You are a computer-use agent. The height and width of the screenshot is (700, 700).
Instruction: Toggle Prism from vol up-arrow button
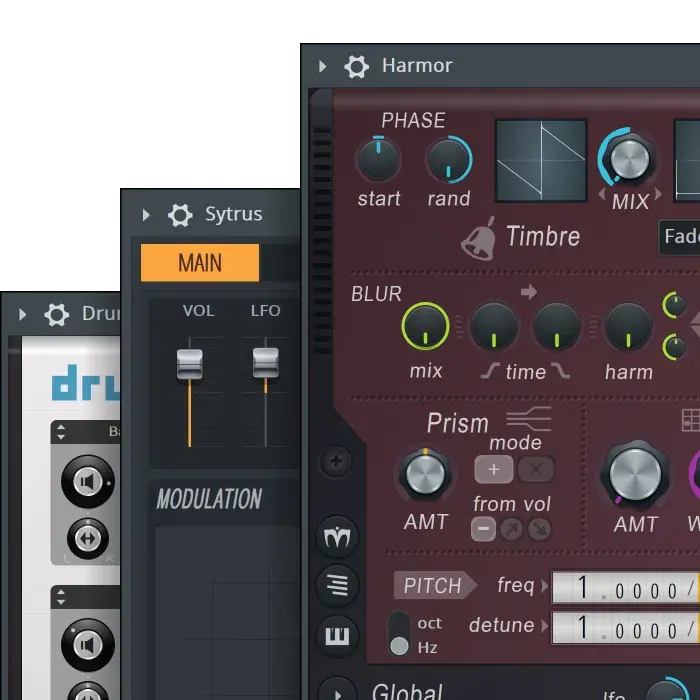tap(512, 529)
